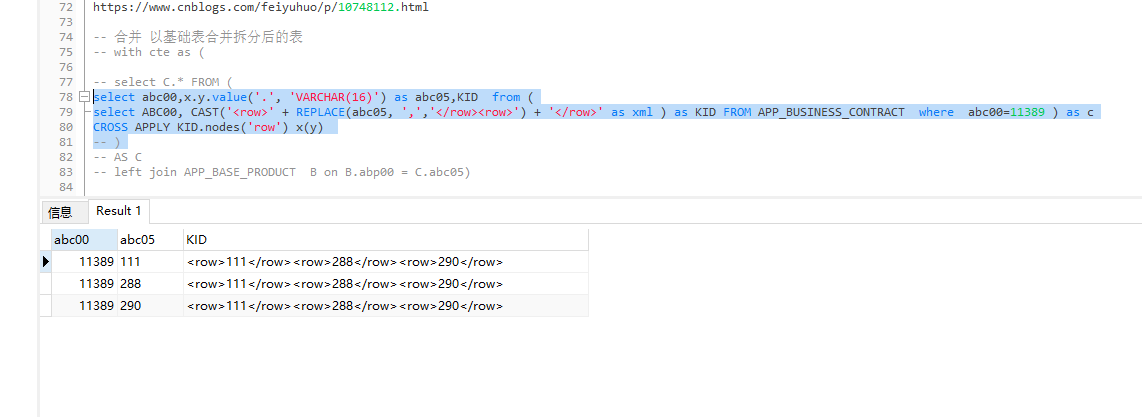Click the abc05 column header
This screenshot has height=417, width=1142.
[150, 240]
